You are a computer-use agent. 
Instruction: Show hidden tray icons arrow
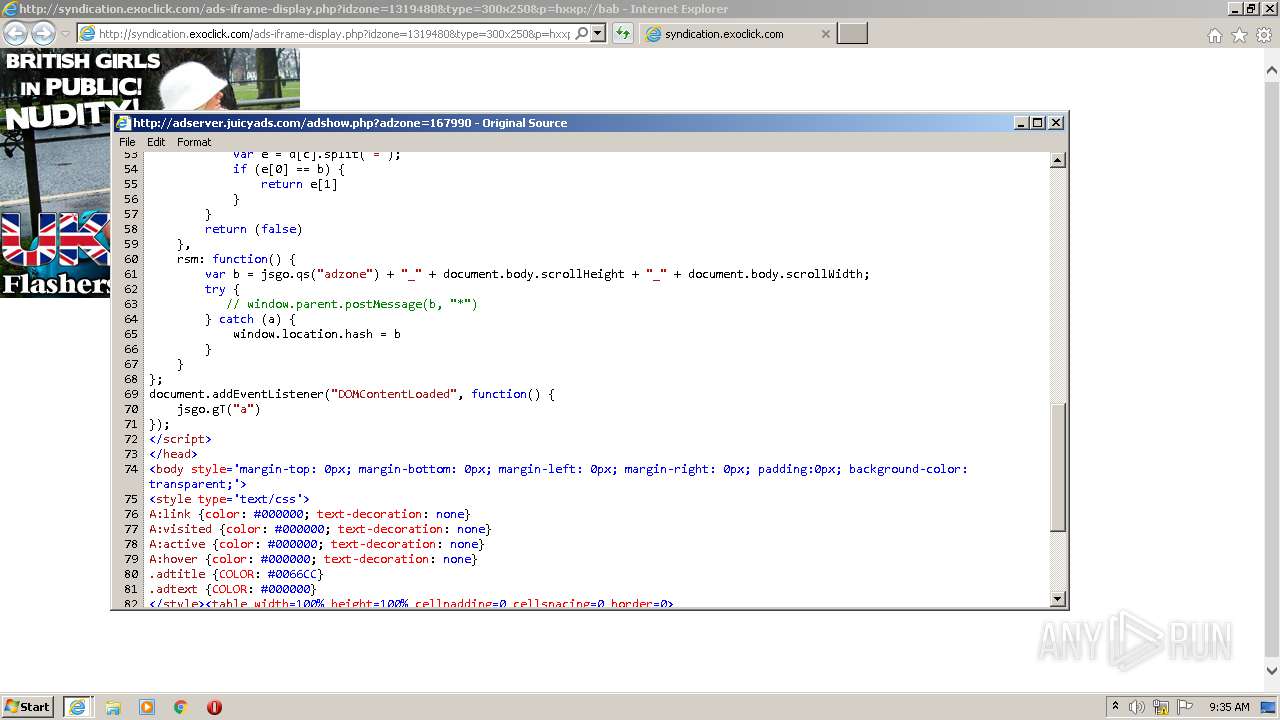point(1115,706)
